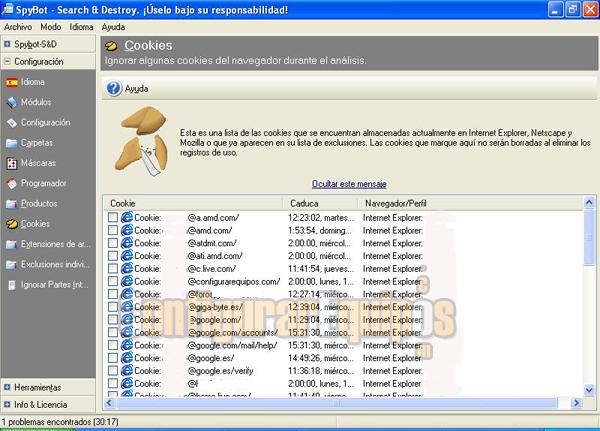The width and height of the screenshot is (600, 431).
Task: Click the Carpetas folder icon
Action: tap(12, 143)
